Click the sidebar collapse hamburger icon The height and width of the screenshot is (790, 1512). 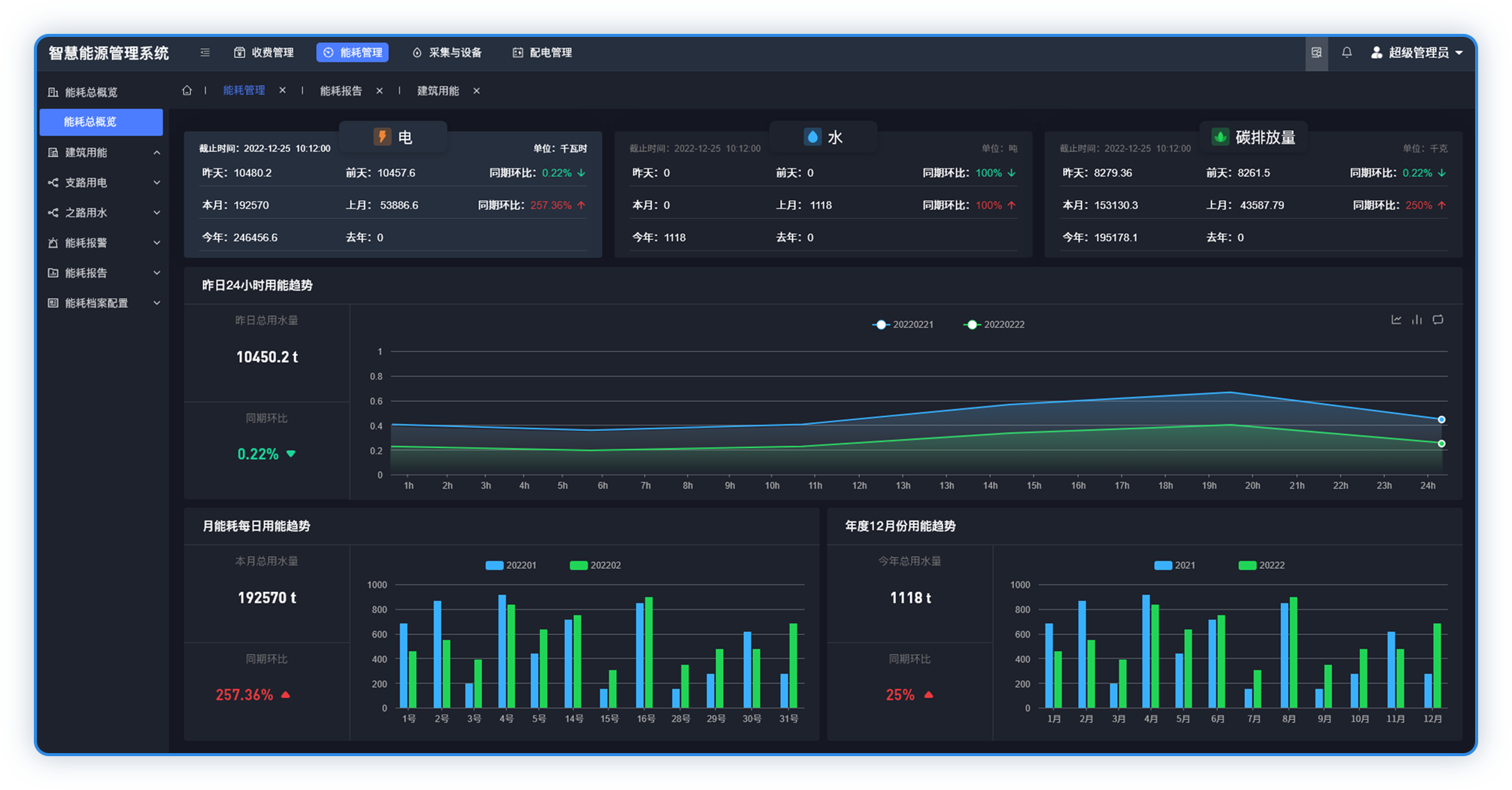click(205, 53)
